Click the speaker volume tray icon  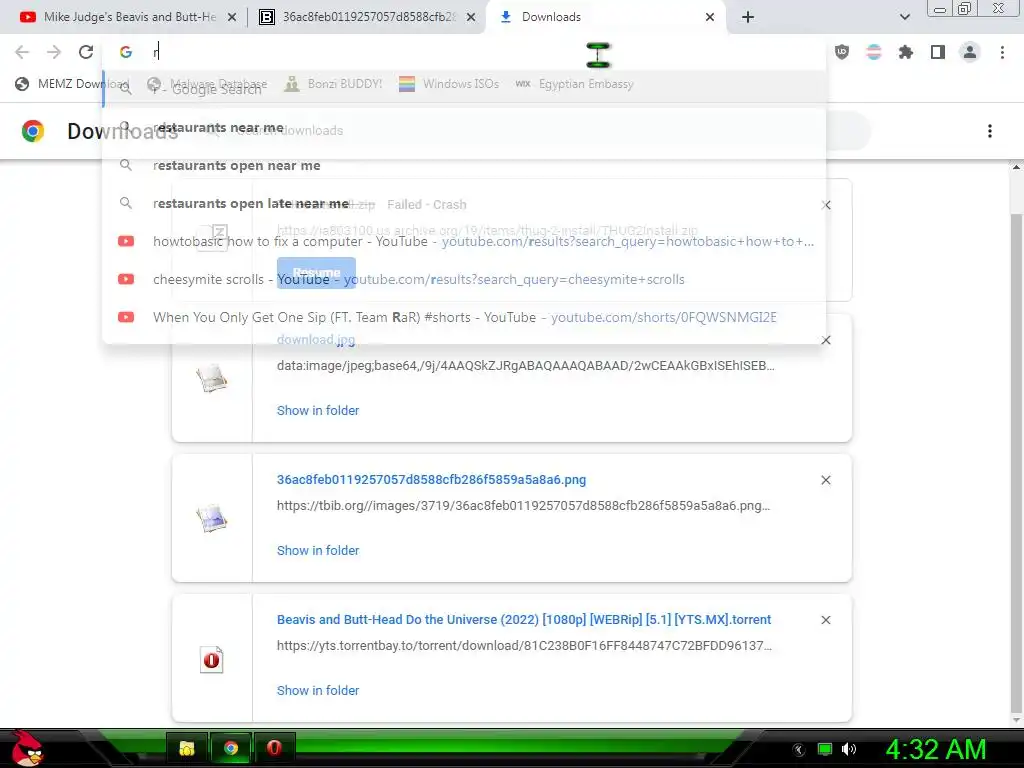849,749
